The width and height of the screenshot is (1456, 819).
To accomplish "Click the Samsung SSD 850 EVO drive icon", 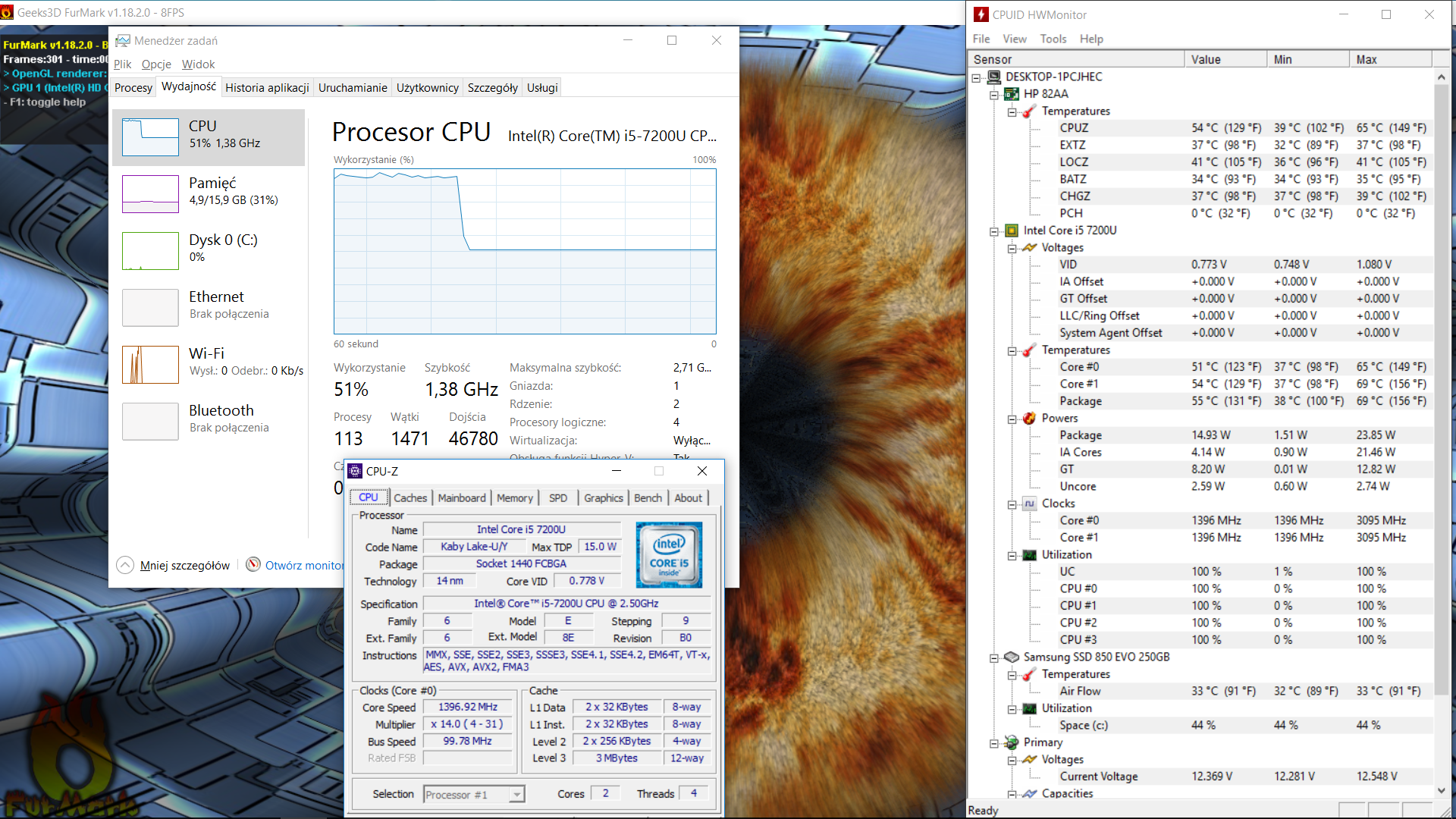I will coord(1012,657).
